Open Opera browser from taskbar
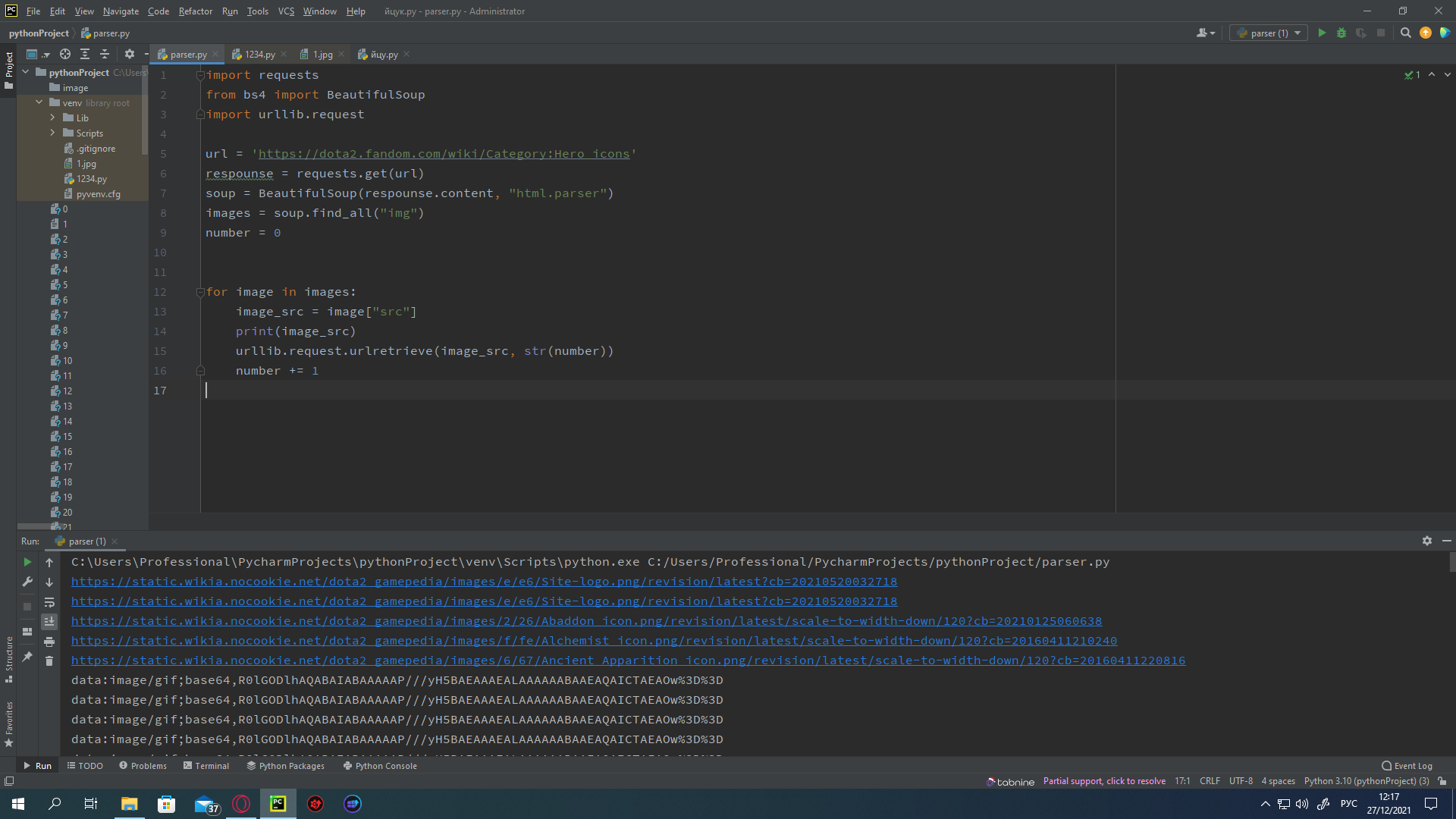Screen dimensions: 1456x819 click(241, 804)
